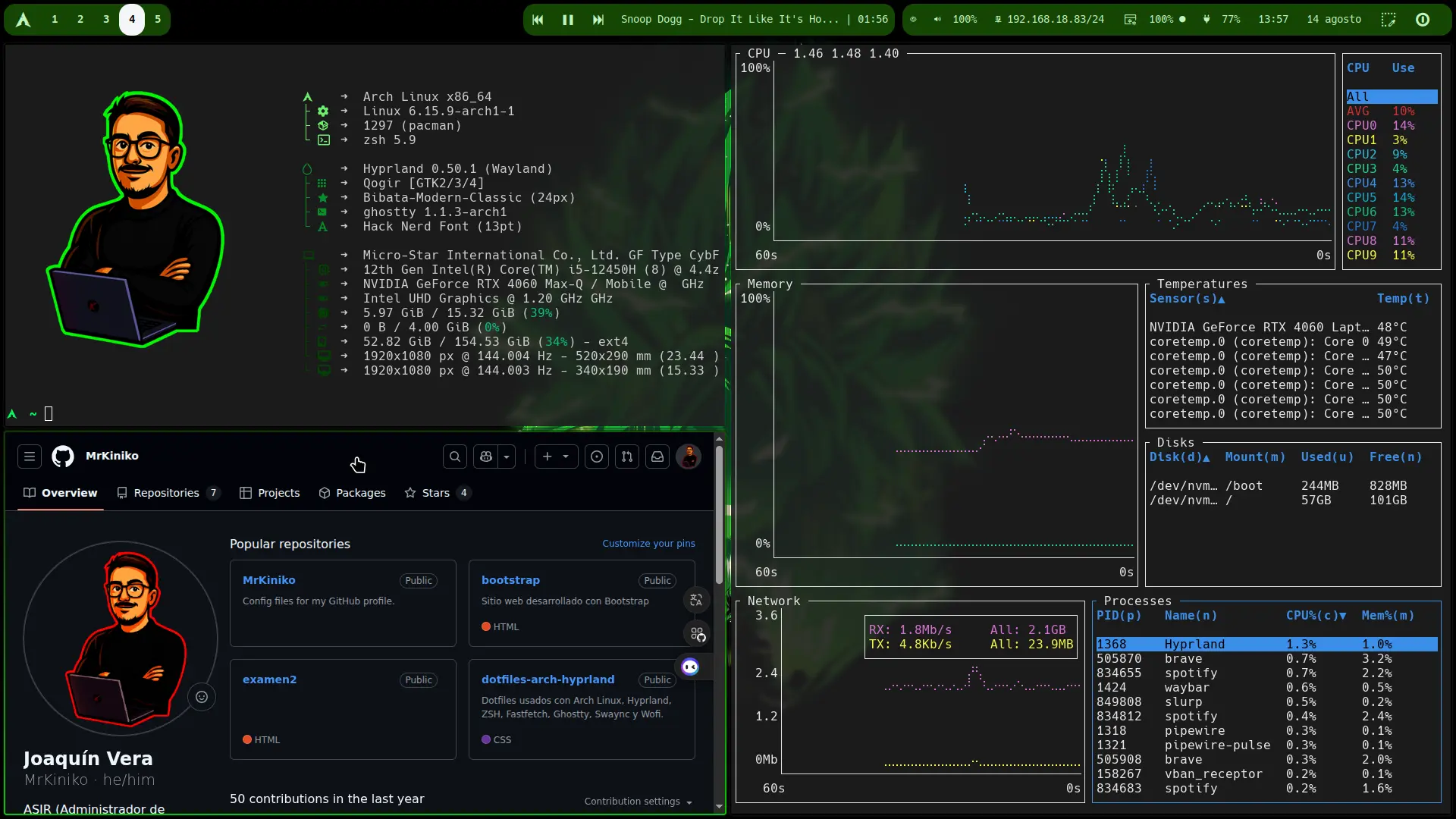Screen dimensions: 1456x819
Task: Click the Copilot icon button
Action: pyautogui.click(x=486, y=457)
